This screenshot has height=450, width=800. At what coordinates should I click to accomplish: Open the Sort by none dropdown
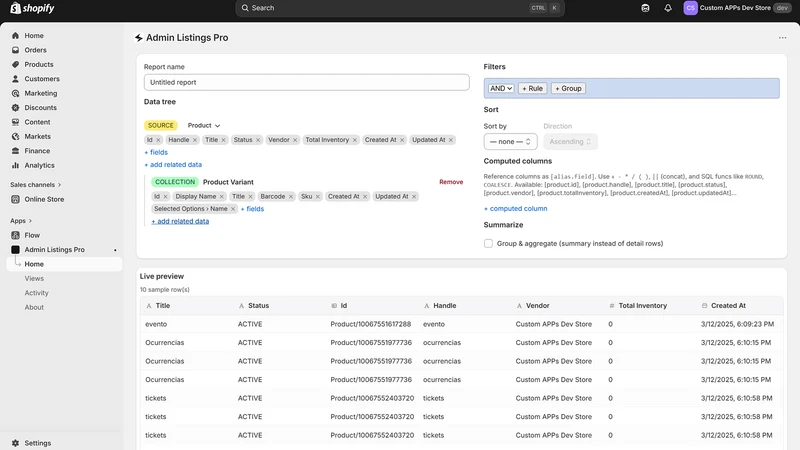tap(510, 141)
